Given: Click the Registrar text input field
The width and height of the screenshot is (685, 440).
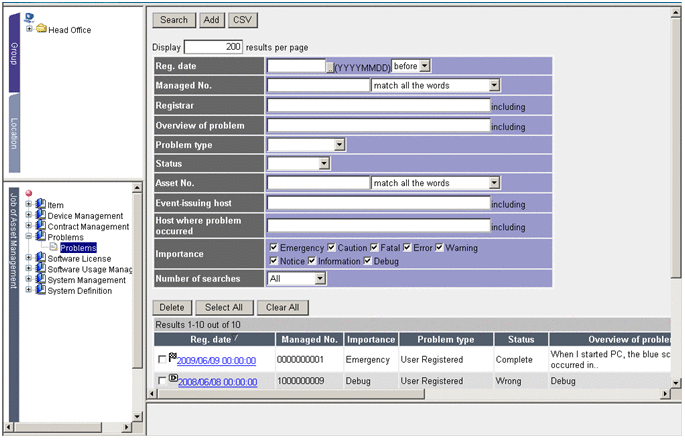Looking at the screenshot, I should click(x=378, y=105).
